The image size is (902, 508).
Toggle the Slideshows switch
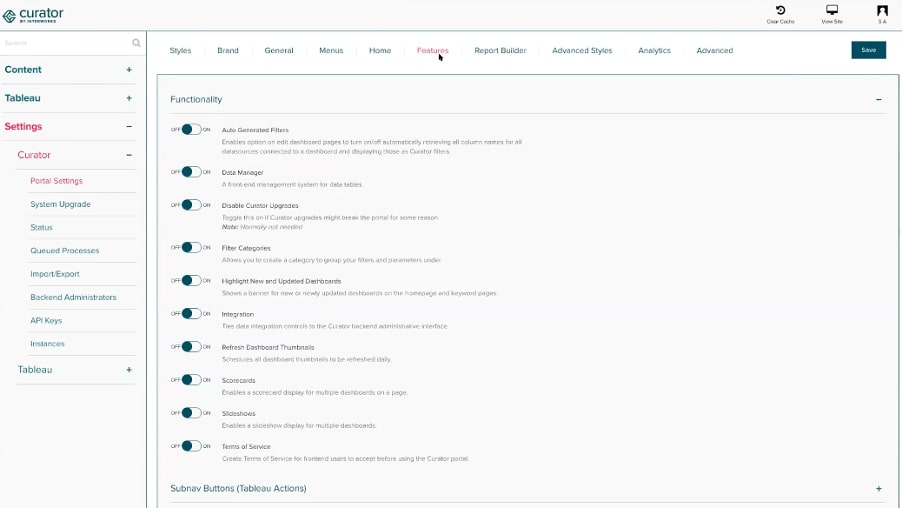click(x=191, y=413)
